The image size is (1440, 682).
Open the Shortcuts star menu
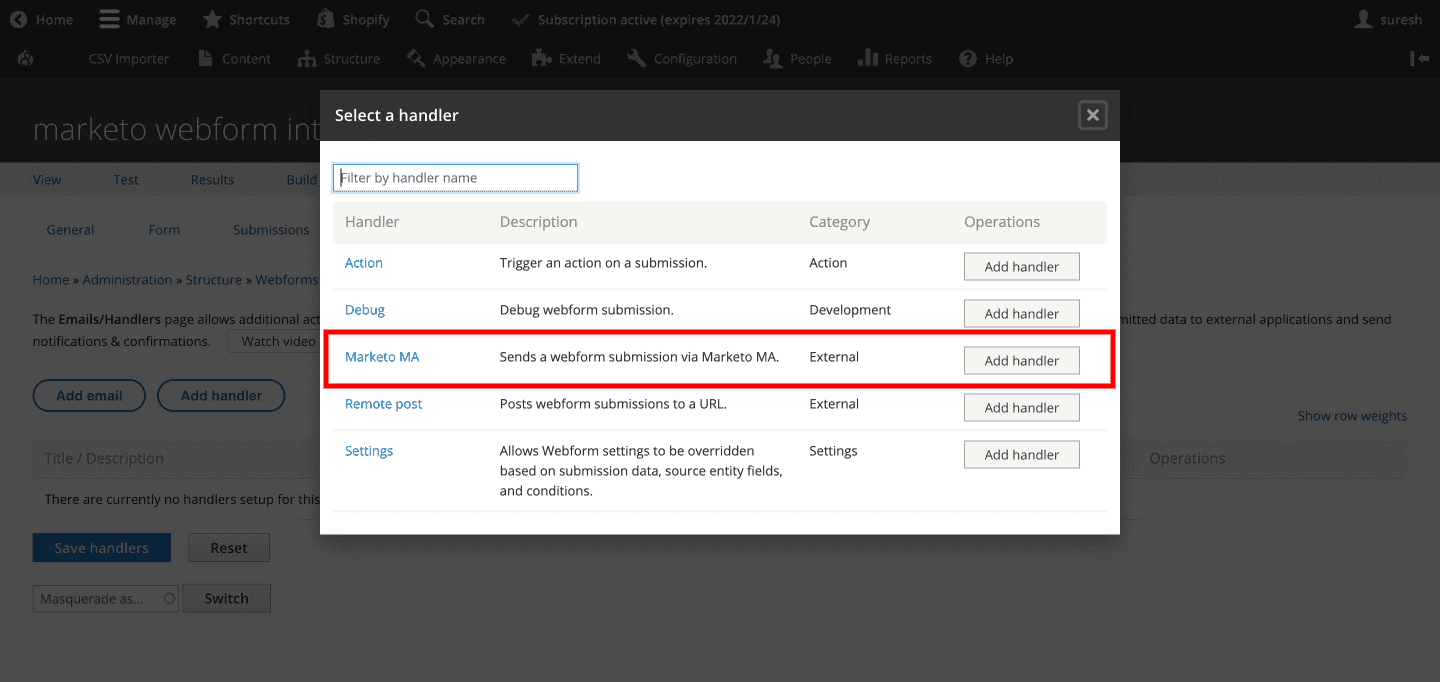tap(246, 20)
